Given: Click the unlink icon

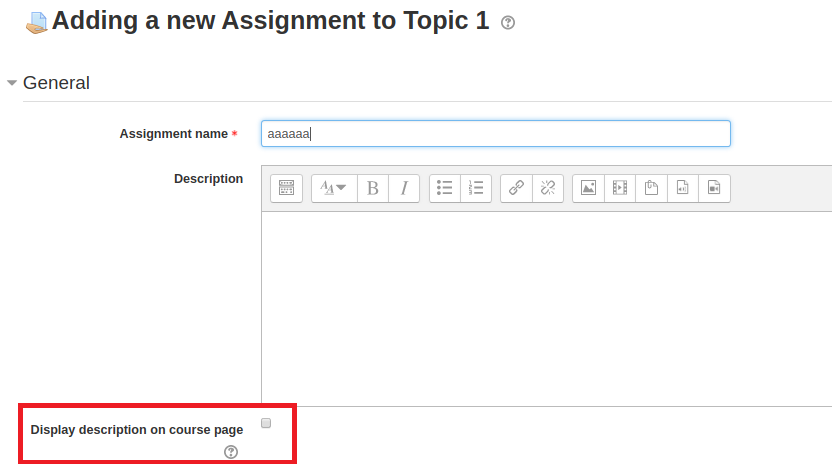Looking at the screenshot, I should pyautogui.click(x=548, y=188).
